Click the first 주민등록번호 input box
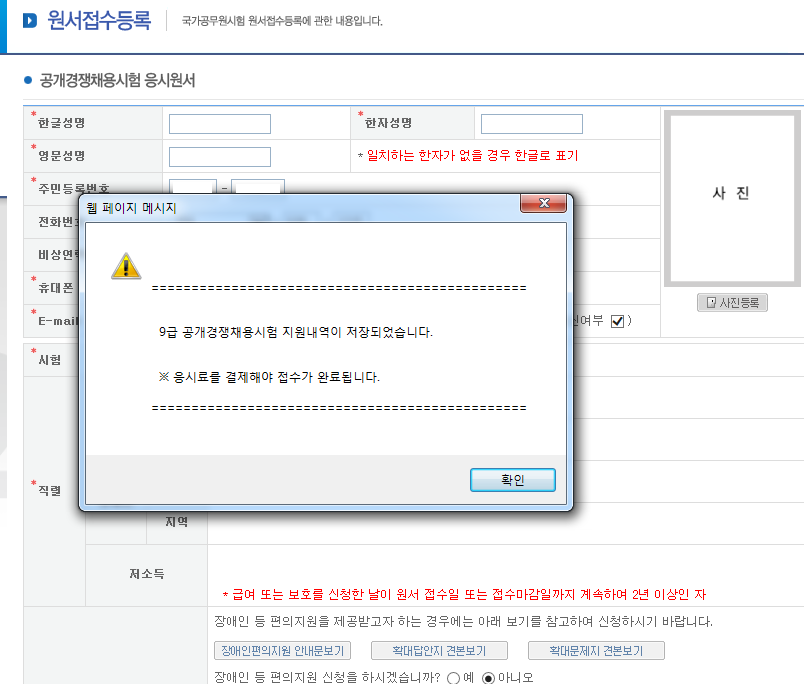This screenshot has height=684, width=804. (193, 186)
